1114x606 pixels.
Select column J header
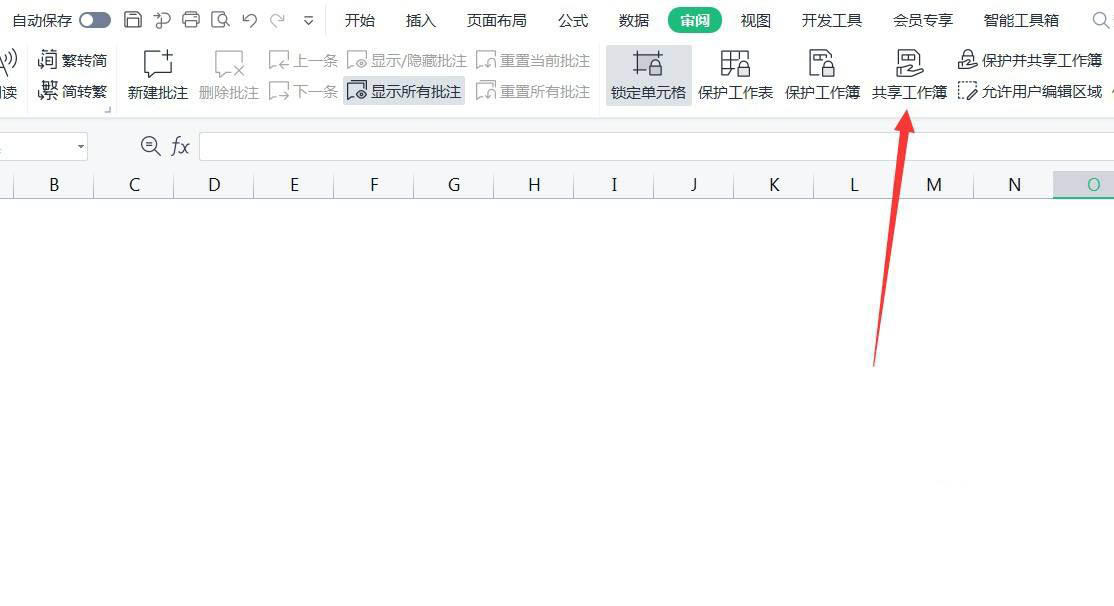click(693, 185)
